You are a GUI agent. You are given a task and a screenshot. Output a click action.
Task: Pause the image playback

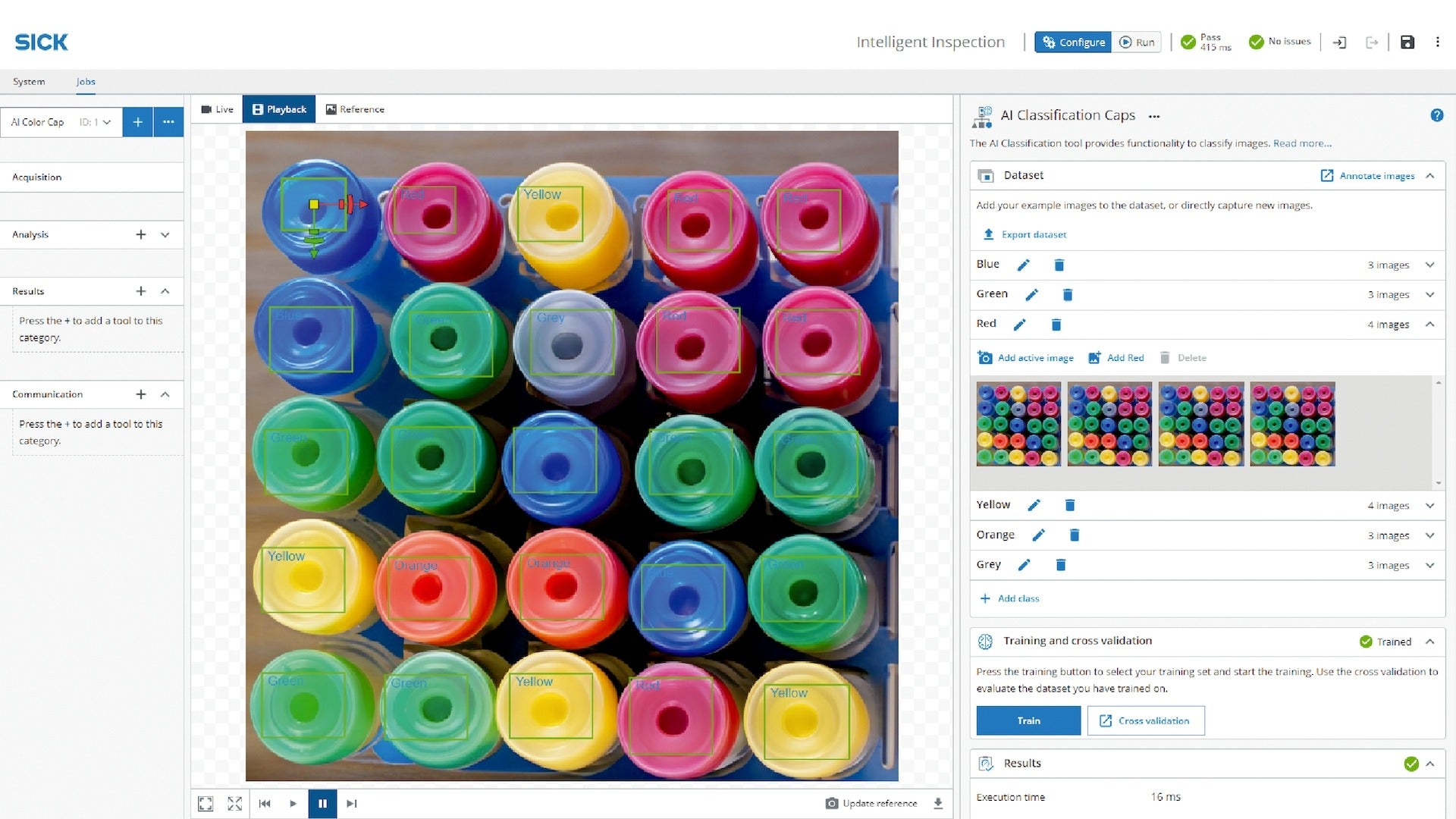coord(322,803)
